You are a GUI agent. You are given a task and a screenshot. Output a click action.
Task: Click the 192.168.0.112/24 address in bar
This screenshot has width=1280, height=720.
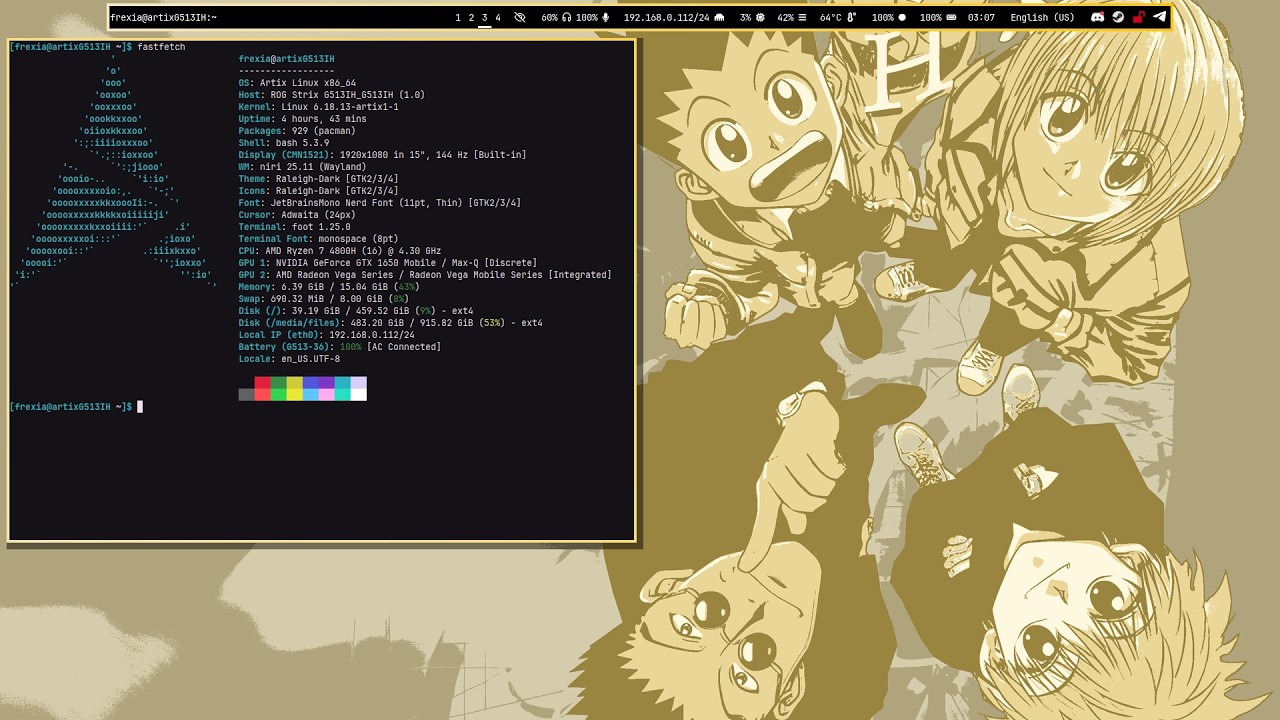point(666,17)
